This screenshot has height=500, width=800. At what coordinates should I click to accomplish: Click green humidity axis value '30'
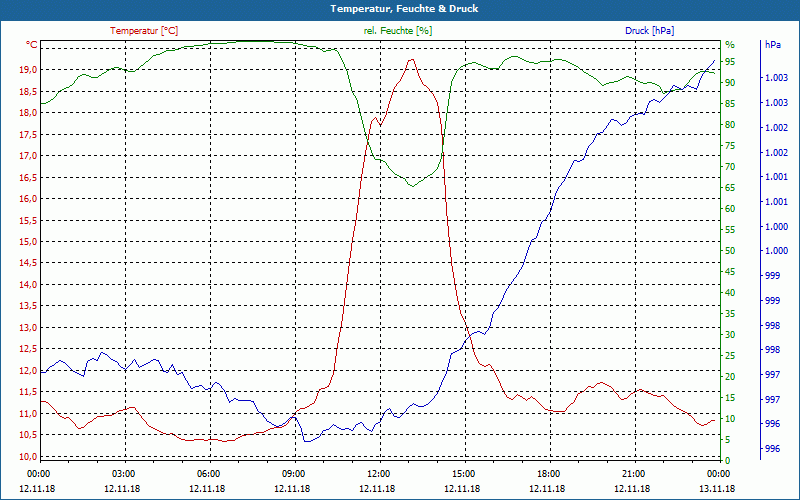point(730,335)
